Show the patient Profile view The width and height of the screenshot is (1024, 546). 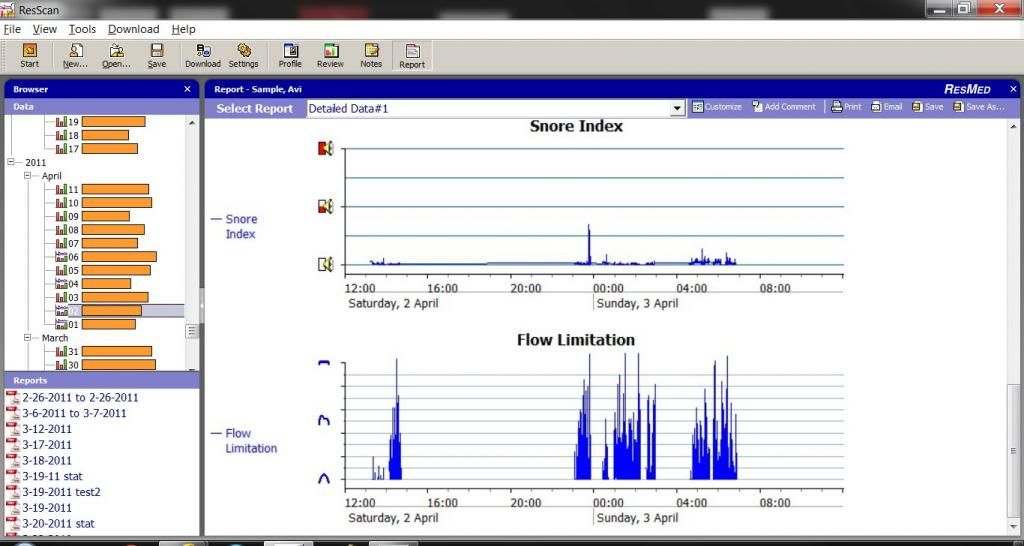click(290, 56)
